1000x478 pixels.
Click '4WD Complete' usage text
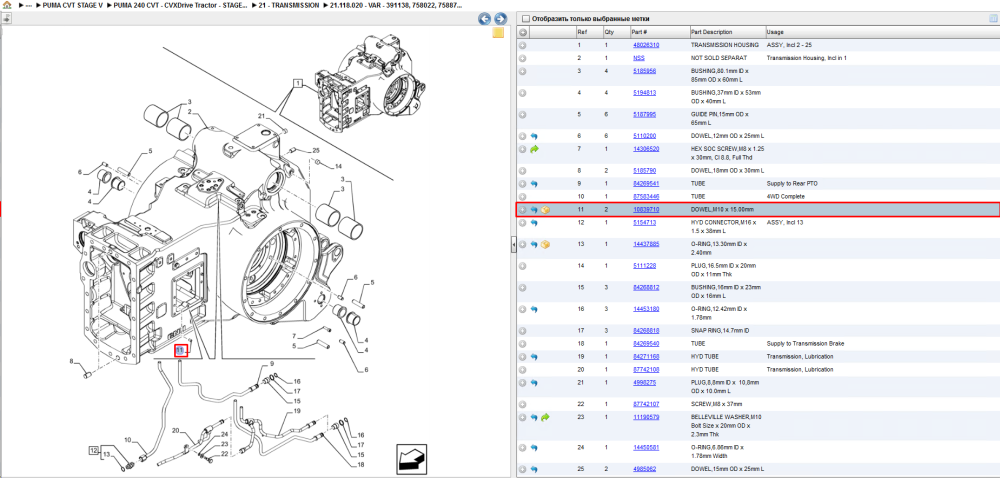[x=786, y=196]
